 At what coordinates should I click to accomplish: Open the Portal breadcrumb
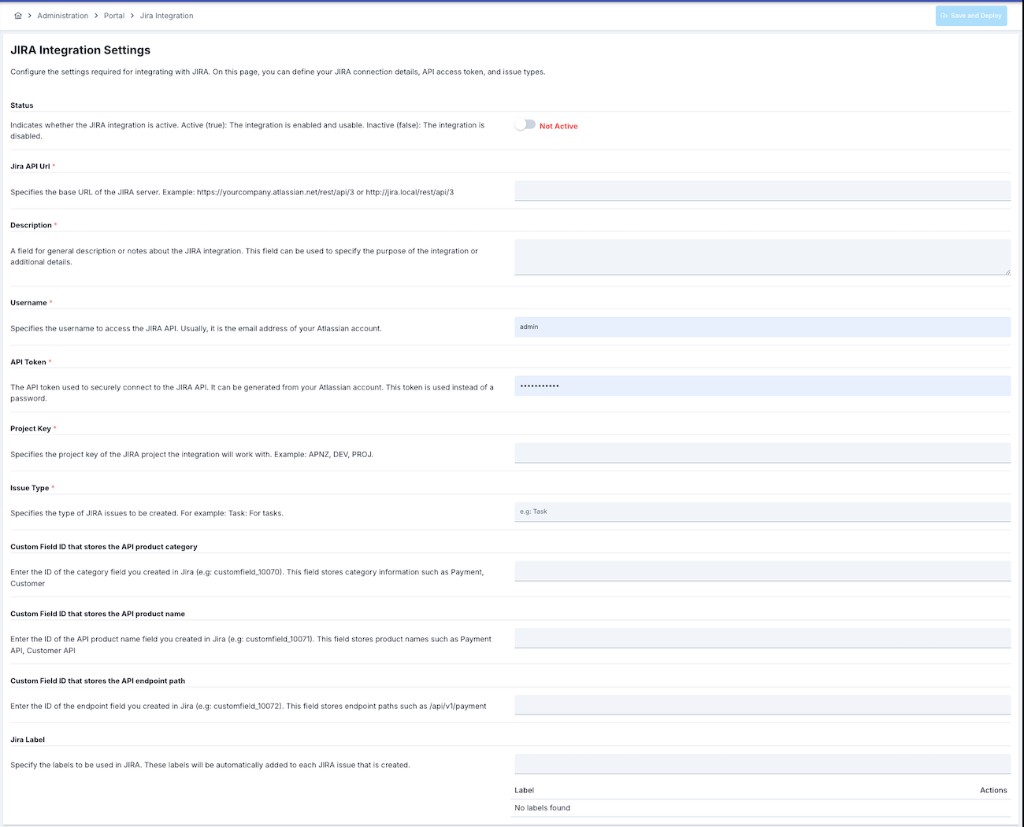(114, 16)
